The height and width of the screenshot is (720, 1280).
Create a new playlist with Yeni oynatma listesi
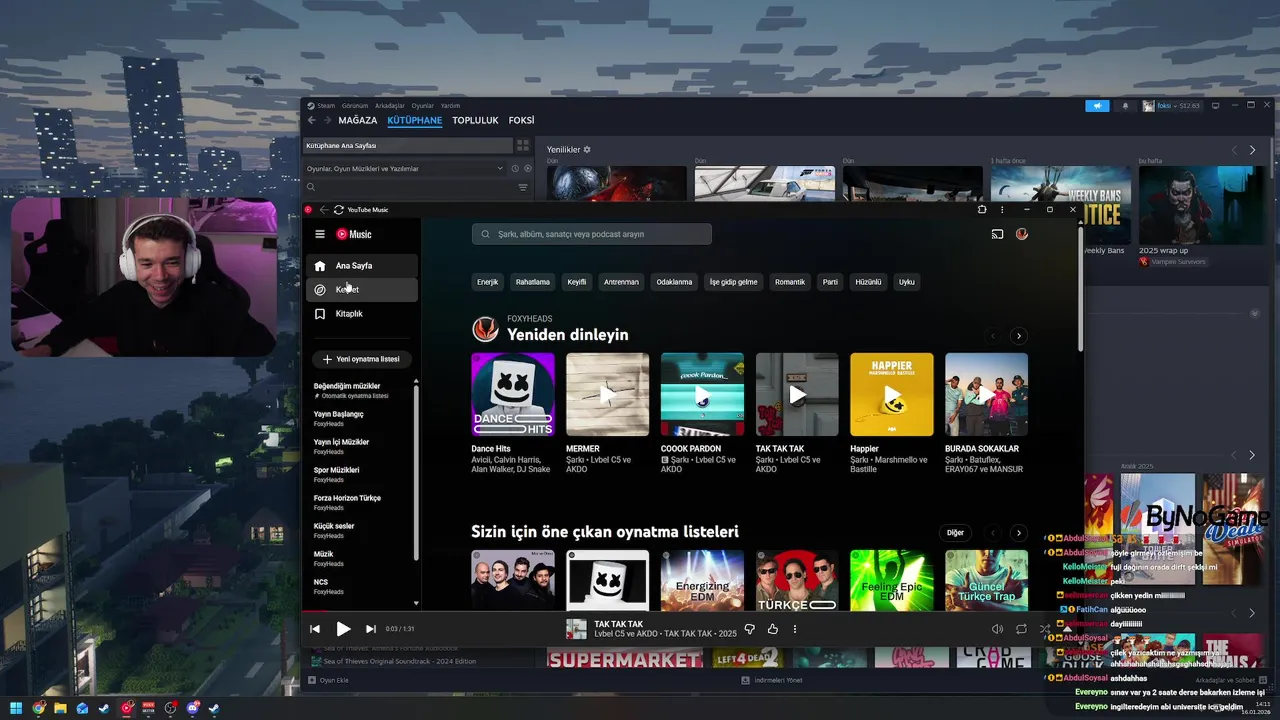point(361,359)
